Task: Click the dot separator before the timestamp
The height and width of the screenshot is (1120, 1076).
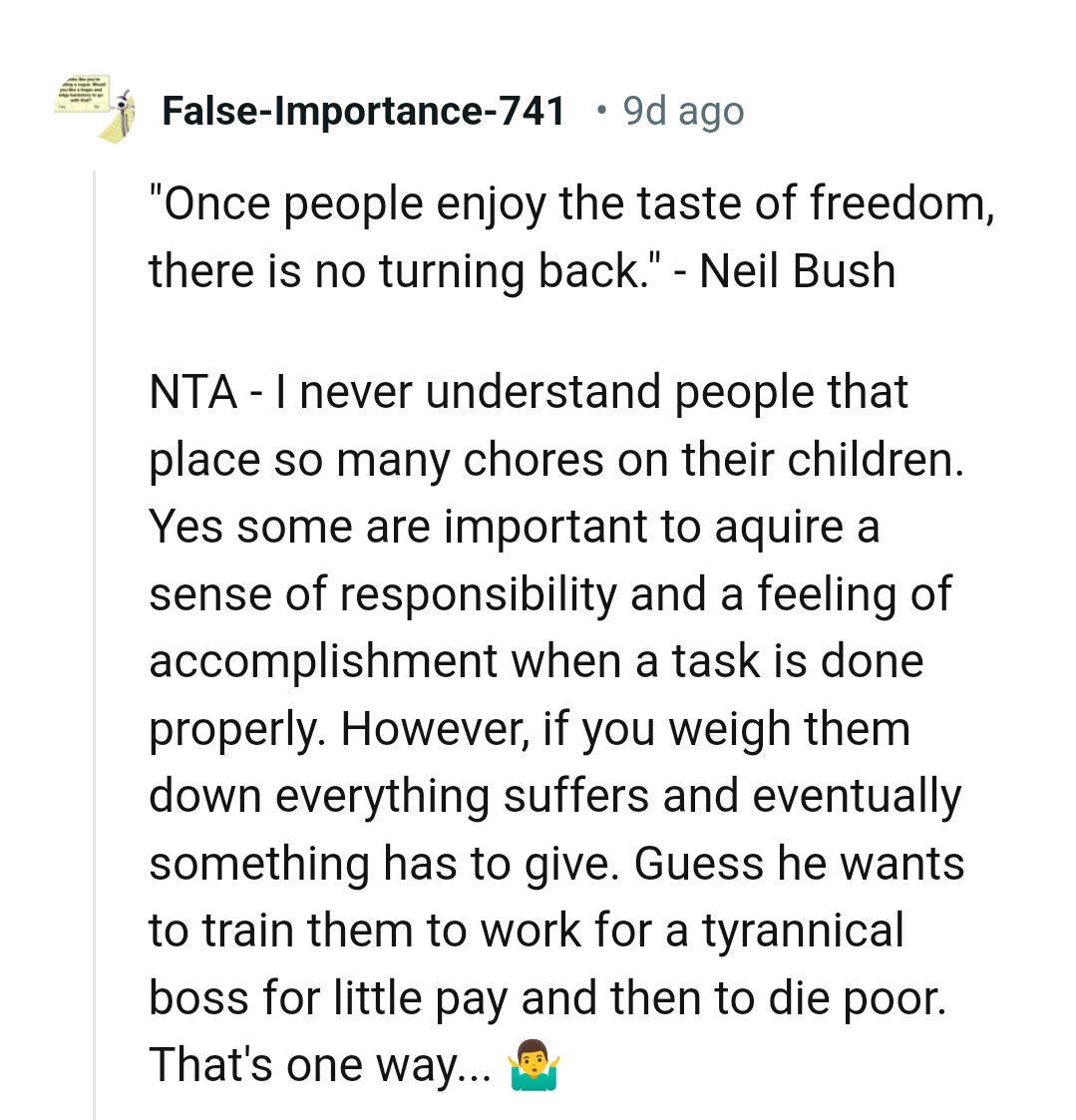Action: pyautogui.click(x=599, y=110)
